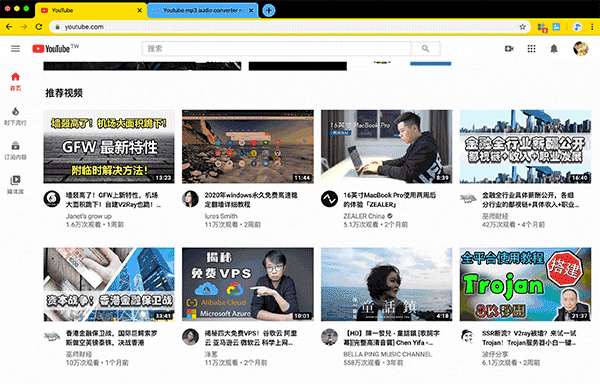Click the Janet's grow up channel avatar
The height and width of the screenshot is (384, 600).
[52, 199]
